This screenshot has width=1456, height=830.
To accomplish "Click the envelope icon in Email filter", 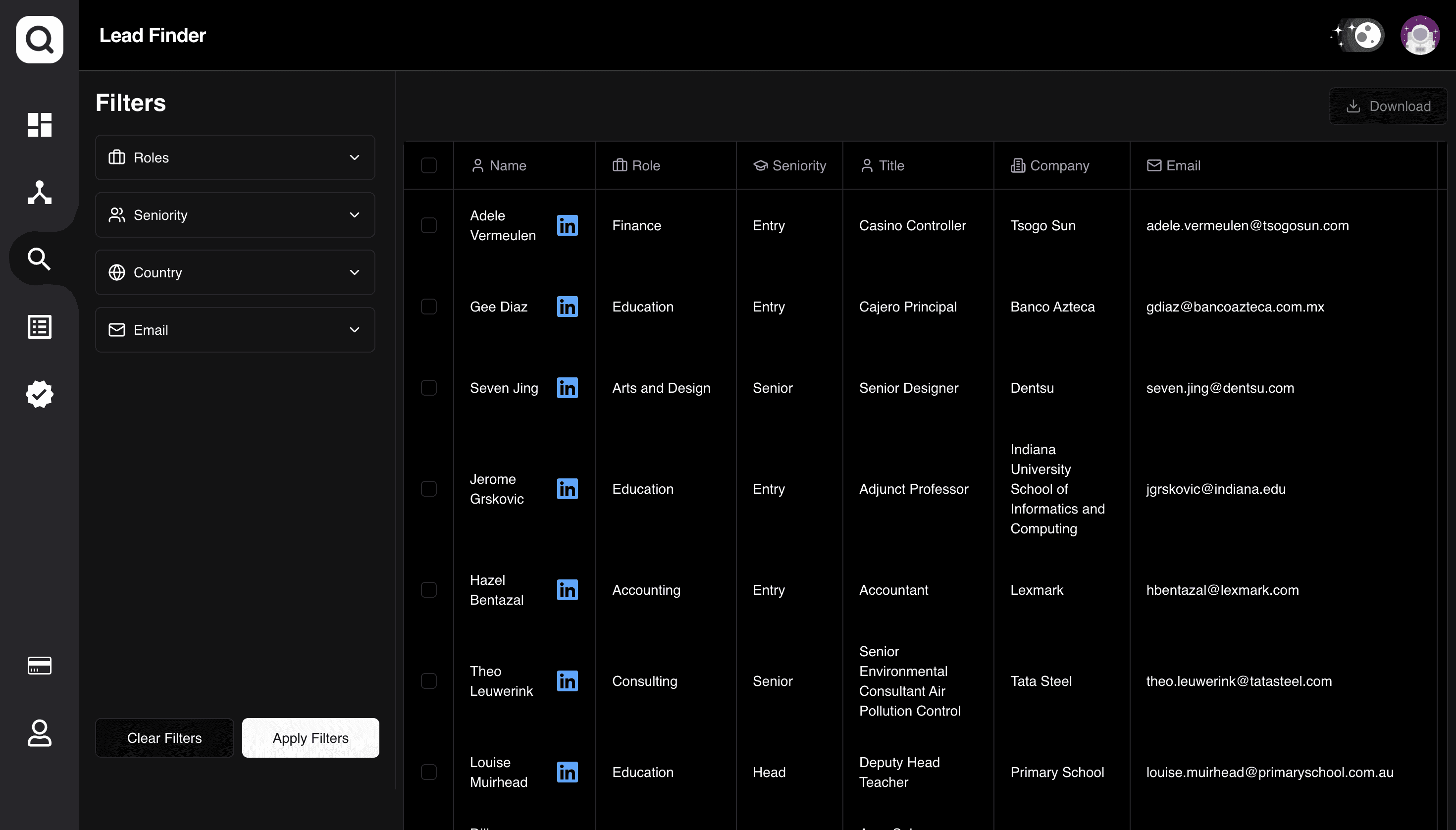I will pos(117,330).
